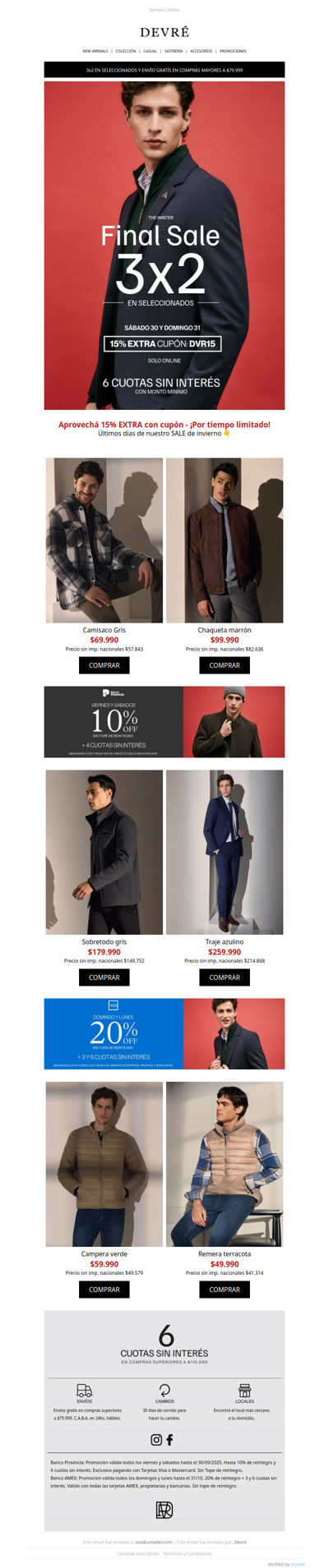Click the DEVRÉ logo at the top

(x=164, y=32)
